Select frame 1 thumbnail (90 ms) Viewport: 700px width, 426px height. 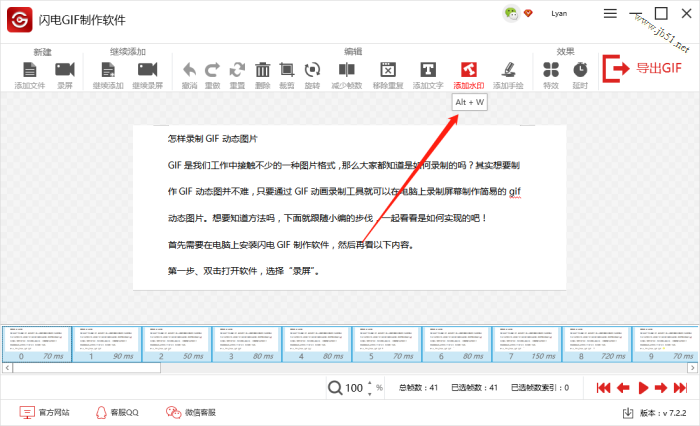[x=107, y=344]
